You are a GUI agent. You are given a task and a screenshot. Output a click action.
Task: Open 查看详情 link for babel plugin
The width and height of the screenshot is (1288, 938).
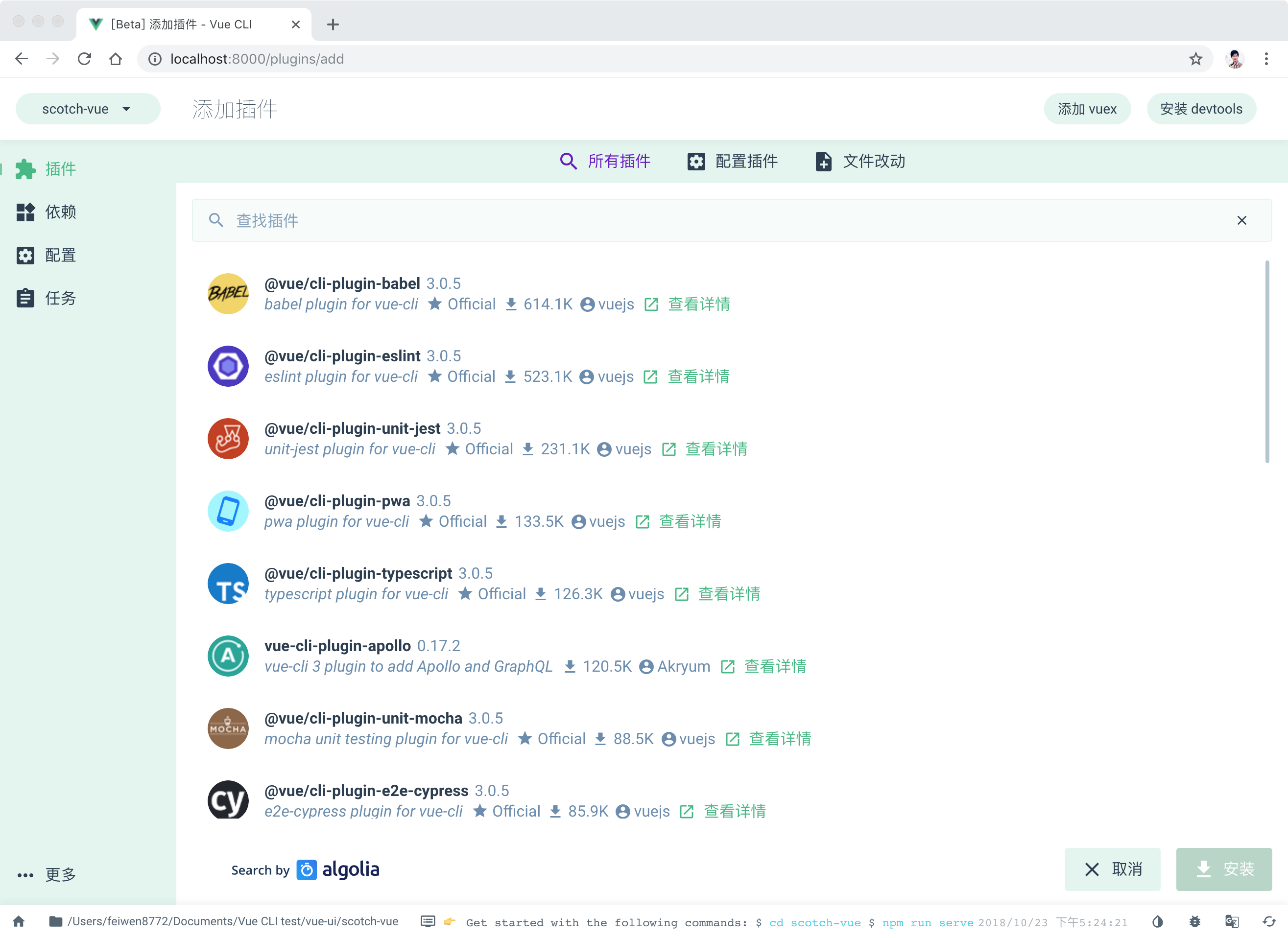tap(688, 305)
